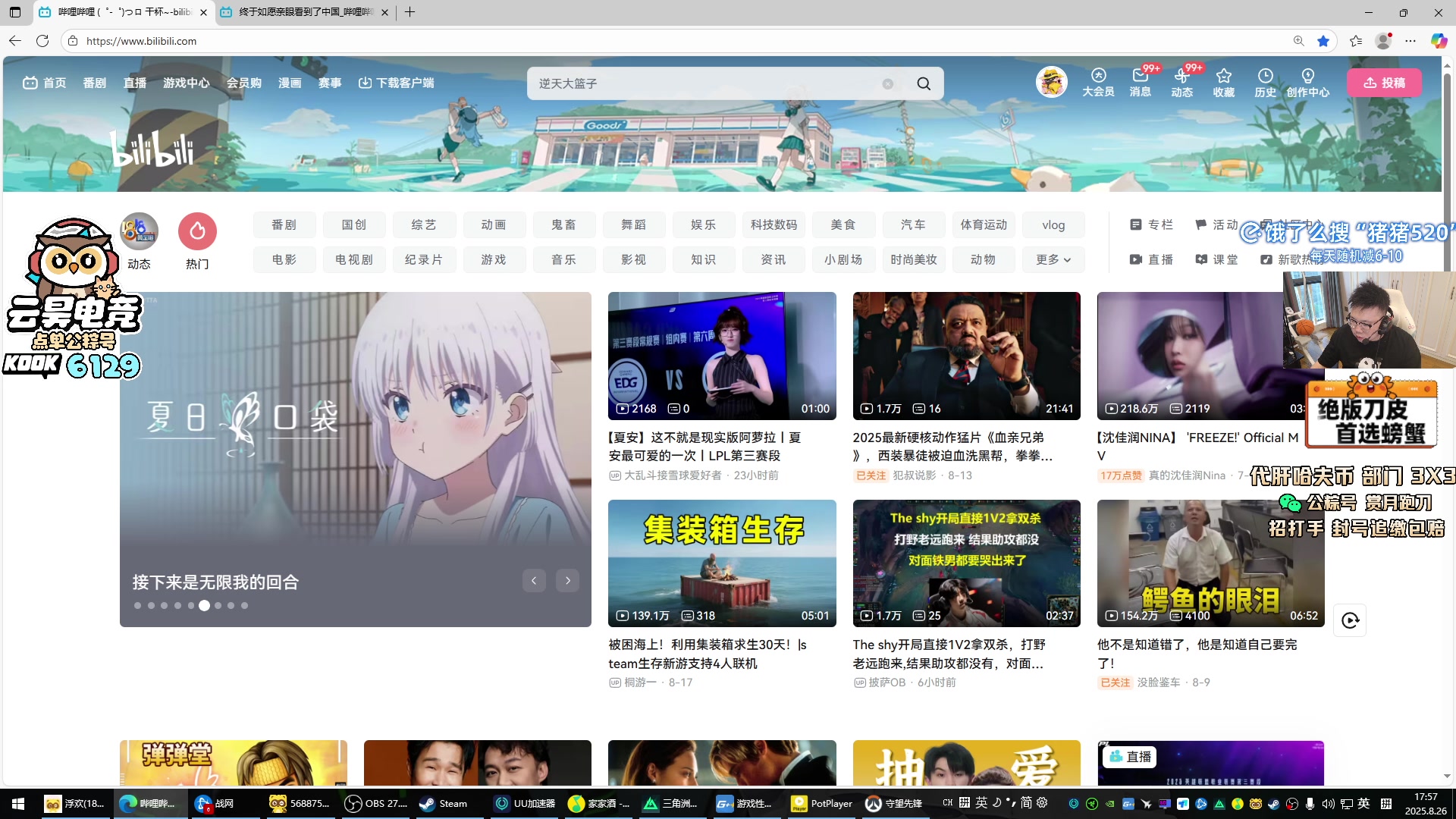1456x819 pixels.
Task: Select 鬼畜 category button
Action: pyautogui.click(x=563, y=224)
